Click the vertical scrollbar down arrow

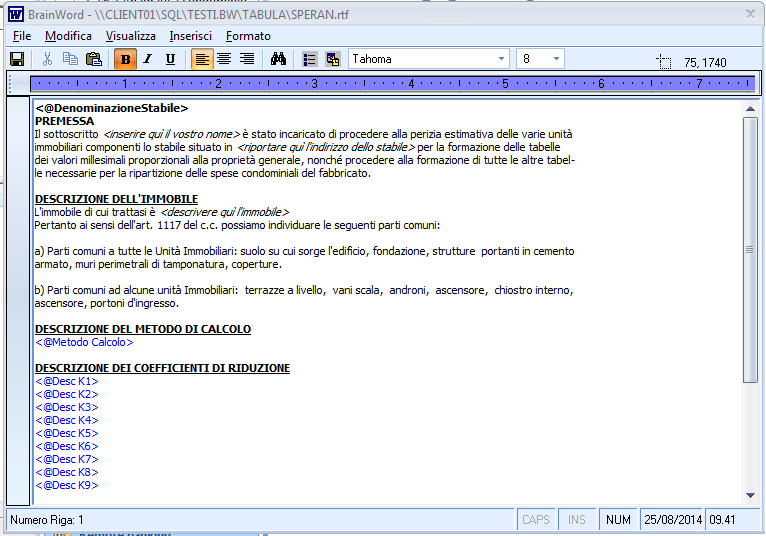point(750,495)
